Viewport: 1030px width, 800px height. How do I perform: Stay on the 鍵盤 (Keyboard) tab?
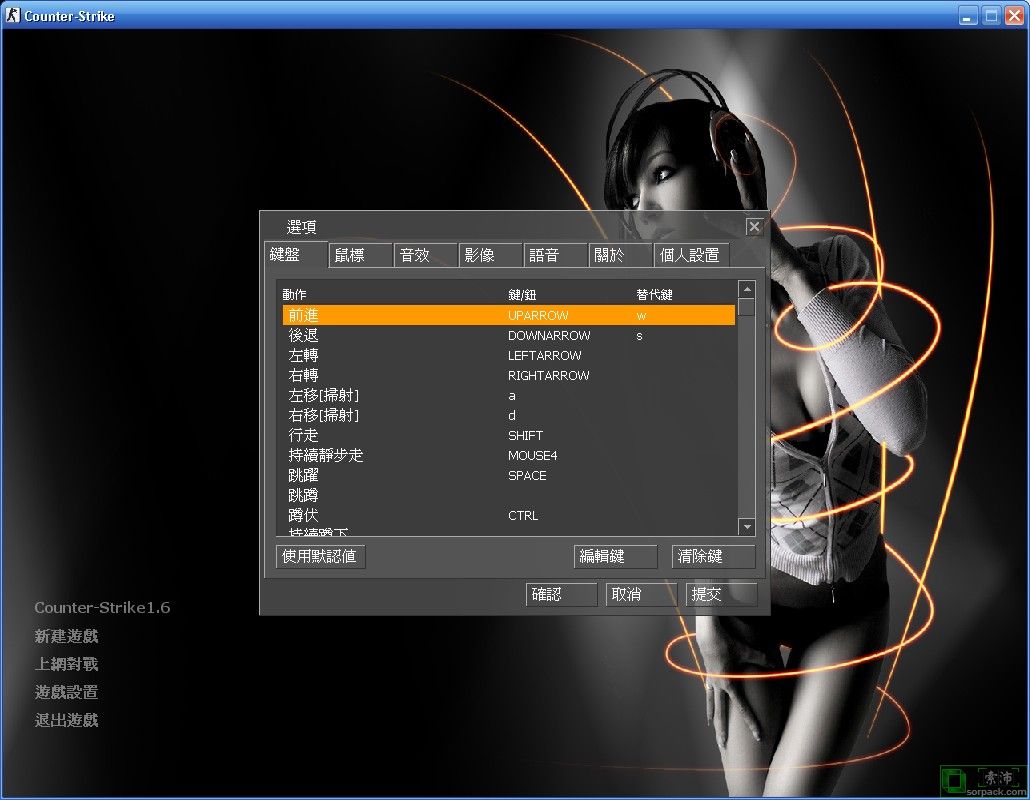294,255
